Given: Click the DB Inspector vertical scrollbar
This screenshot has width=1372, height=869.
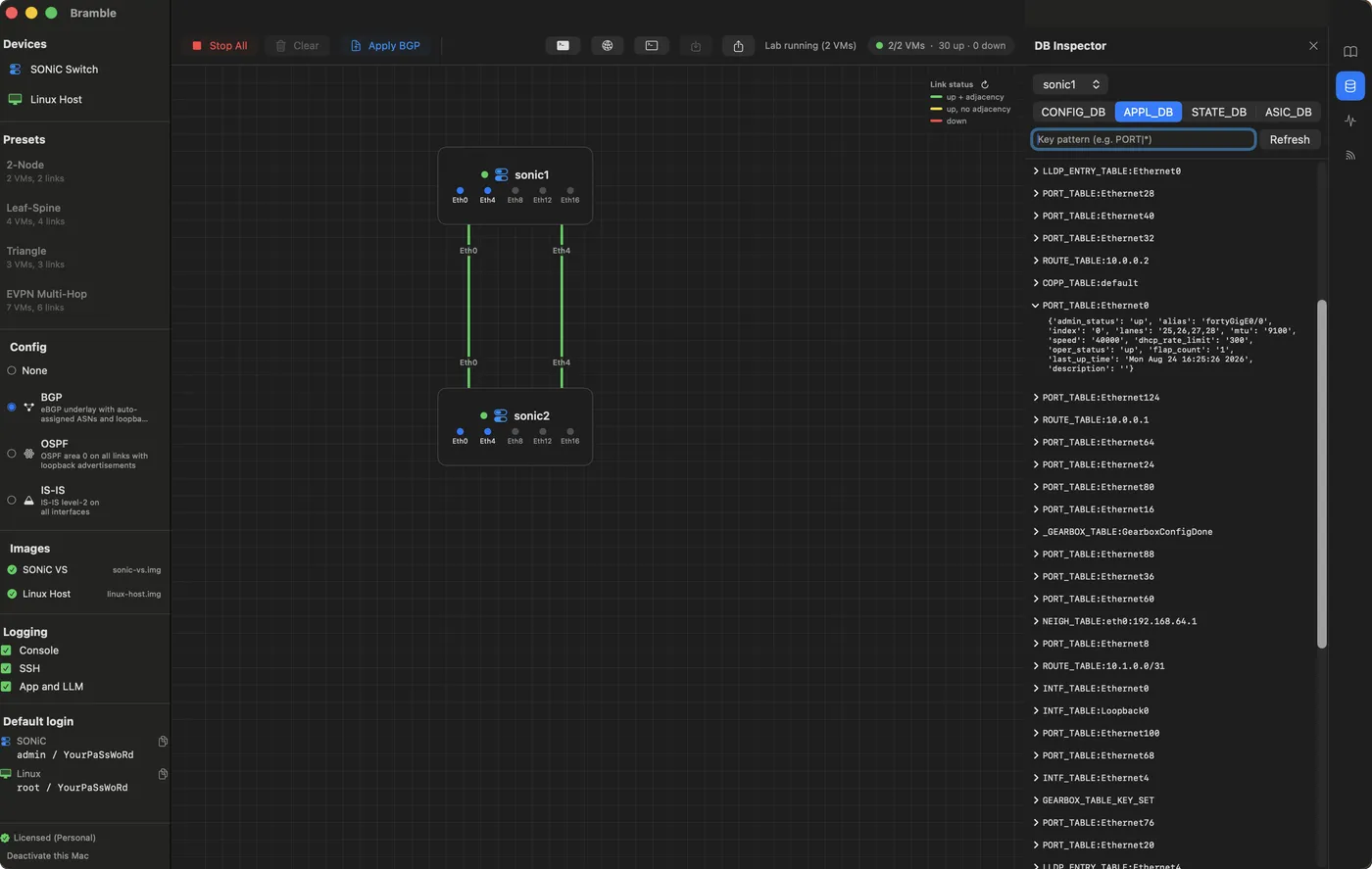Looking at the screenshot, I should (x=1321, y=474).
